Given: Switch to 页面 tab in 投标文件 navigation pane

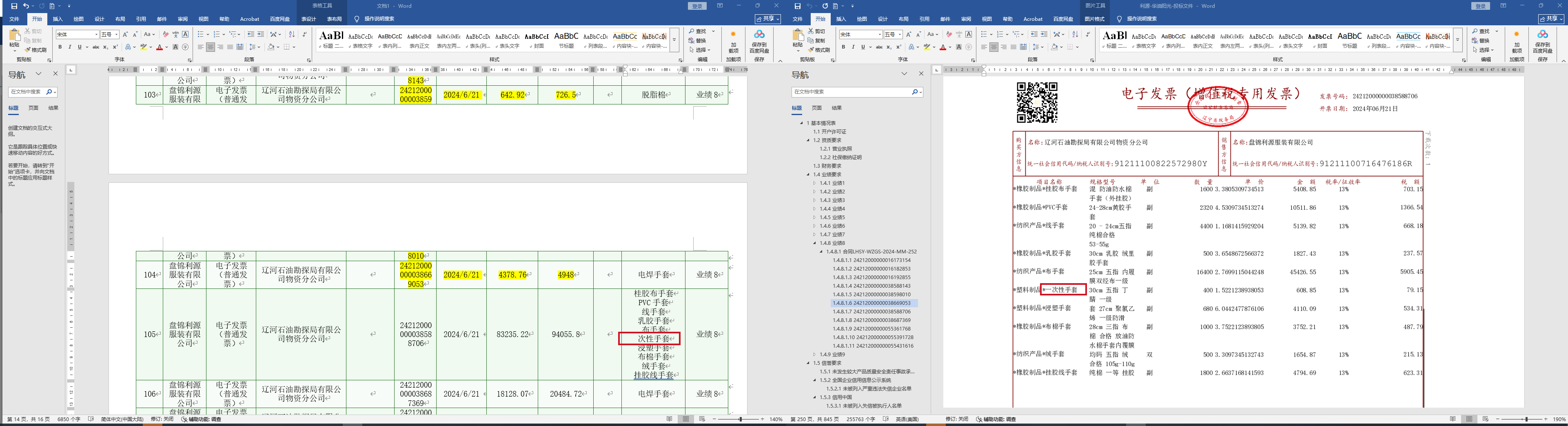Looking at the screenshot, I should (x=817, y=108).
